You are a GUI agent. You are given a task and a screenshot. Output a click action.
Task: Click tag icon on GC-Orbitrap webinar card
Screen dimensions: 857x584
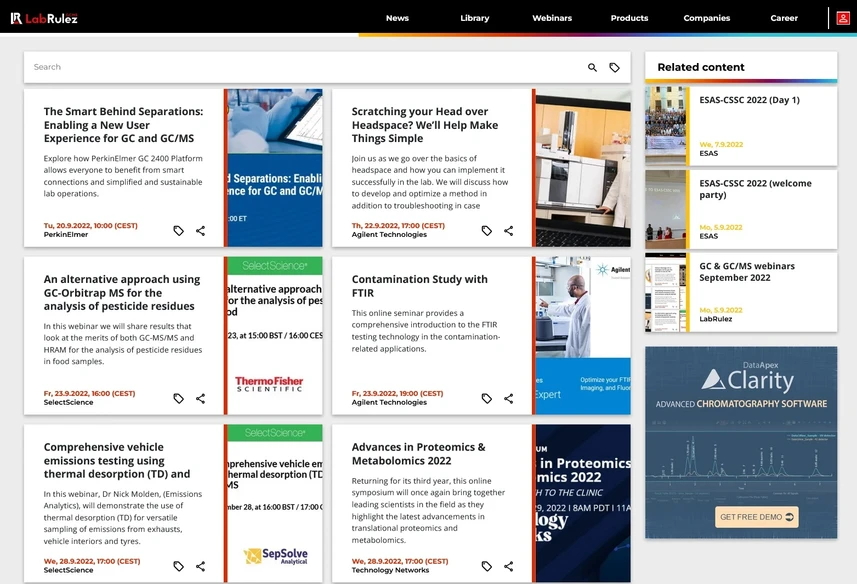[178, 398]
